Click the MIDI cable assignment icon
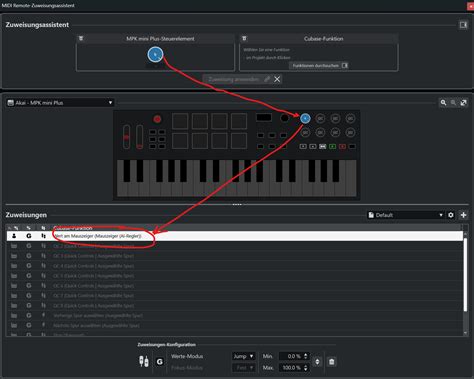 (x=144, y=361)
